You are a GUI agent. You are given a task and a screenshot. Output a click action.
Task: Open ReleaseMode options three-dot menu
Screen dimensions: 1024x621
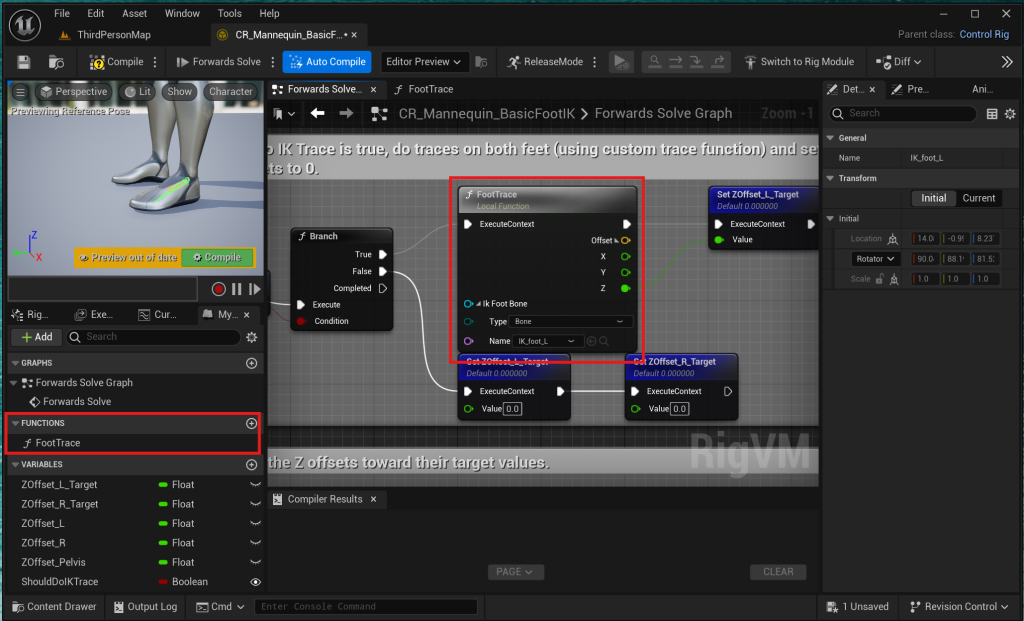click(x=594, y=62)
